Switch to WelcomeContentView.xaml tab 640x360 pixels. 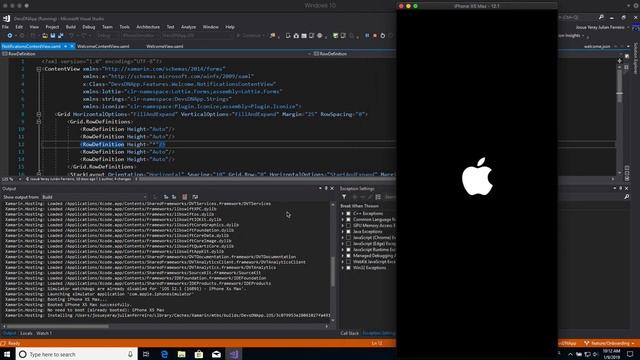tap(103, 46)
